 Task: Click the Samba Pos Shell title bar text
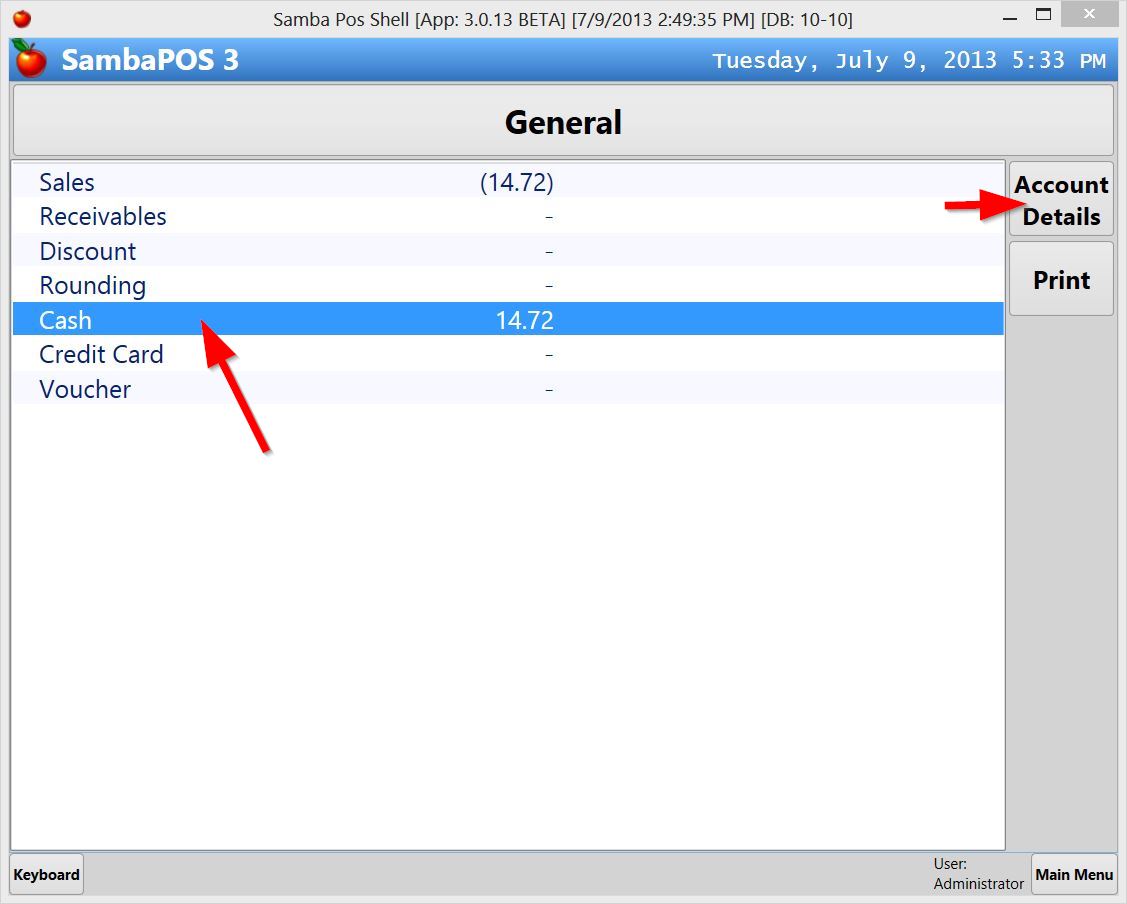pos(562,19)
